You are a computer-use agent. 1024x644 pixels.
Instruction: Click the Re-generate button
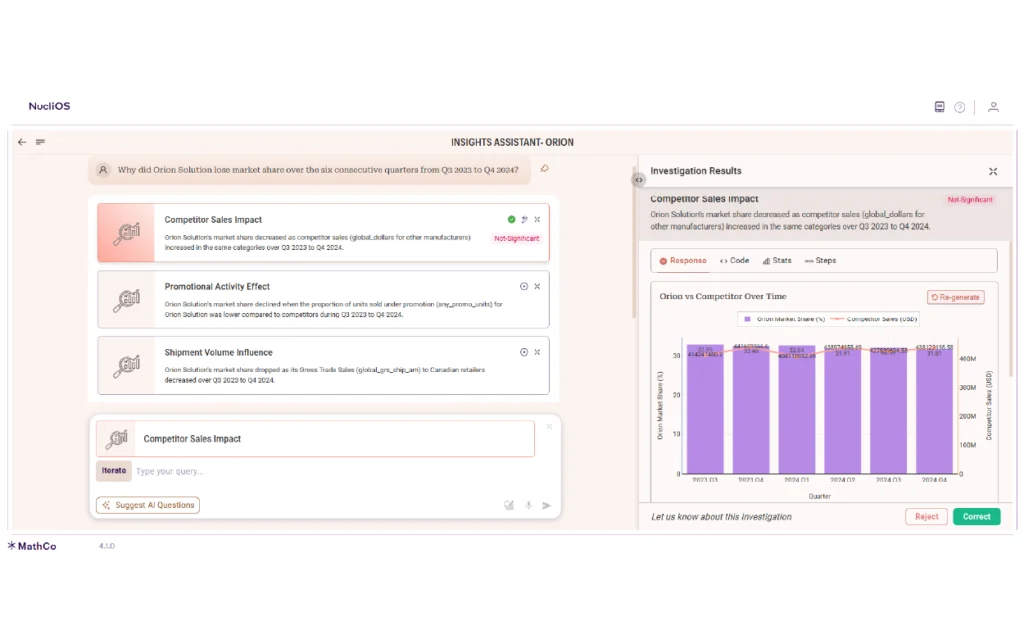click(955, 297)
